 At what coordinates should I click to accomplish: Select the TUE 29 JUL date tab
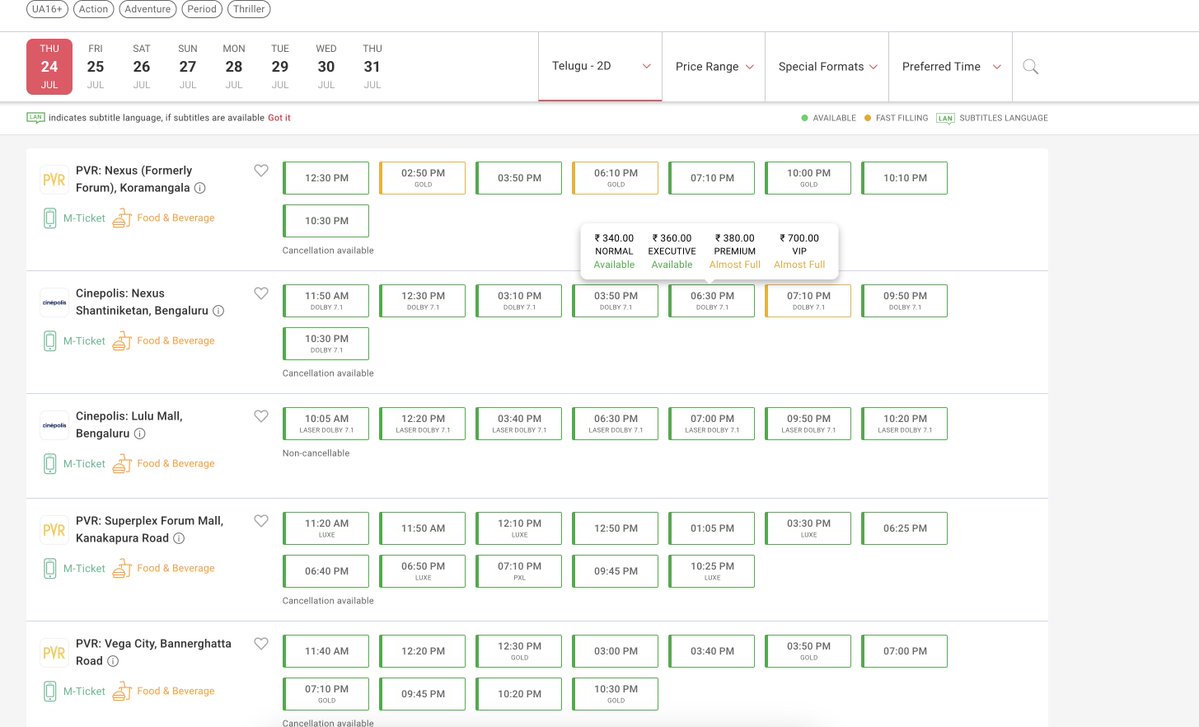click(x=280, y=67)
